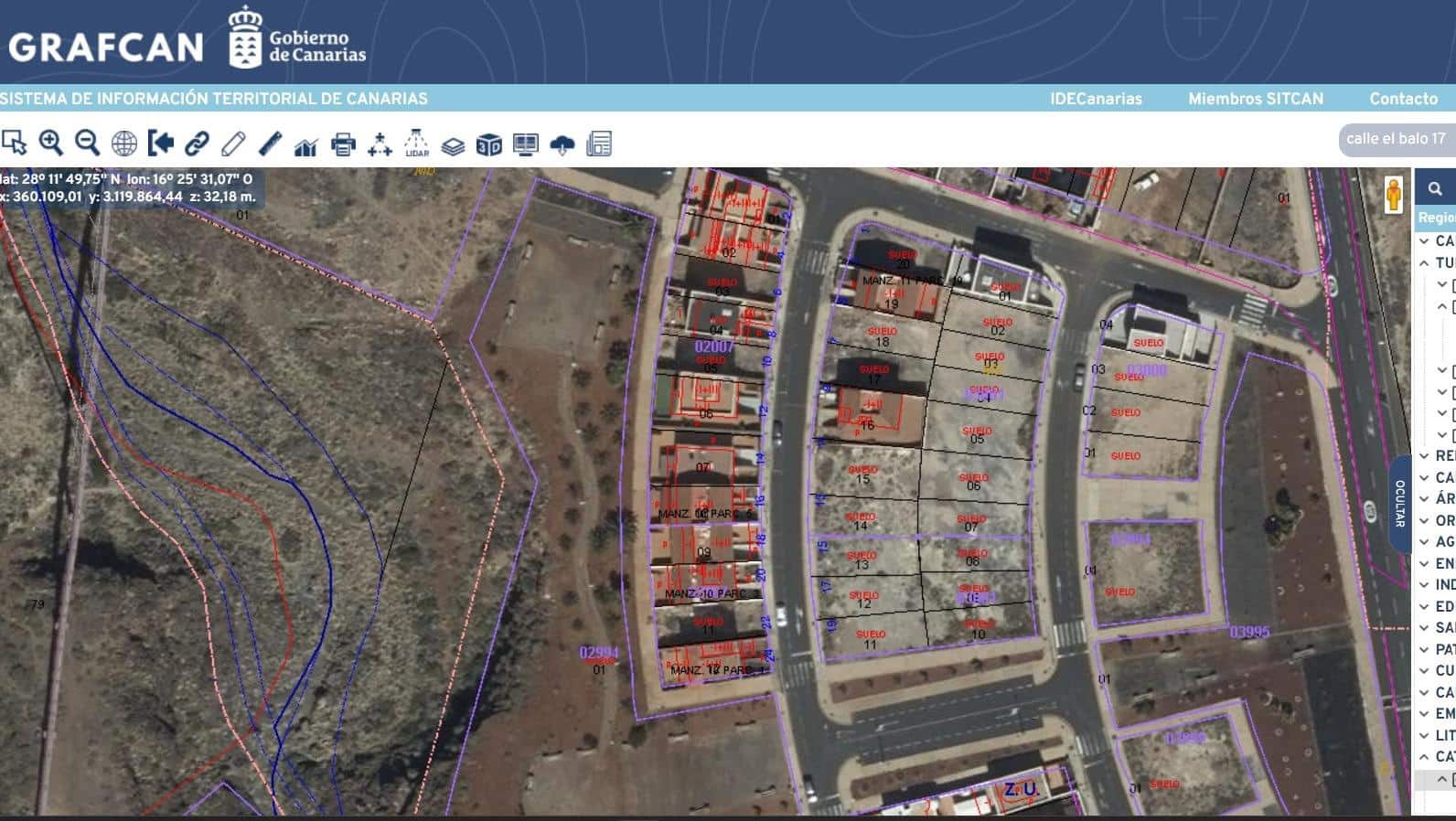Expand the PAT layer group
The image size is (1456, 821).
[x=1425, y=650]
